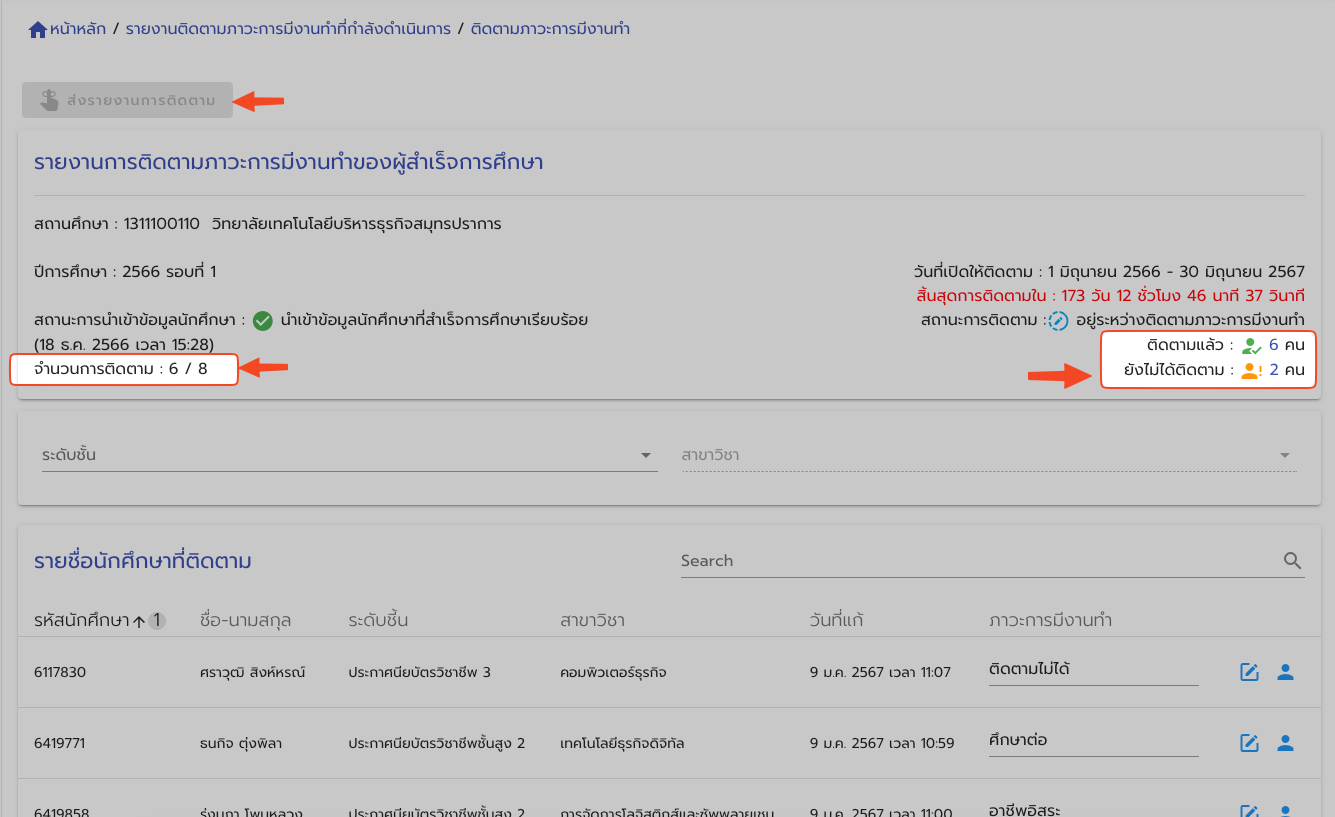Sort by the ชื่อ-นามสกุล column header
1335x817 pixels.
click(x=245, y=620)
